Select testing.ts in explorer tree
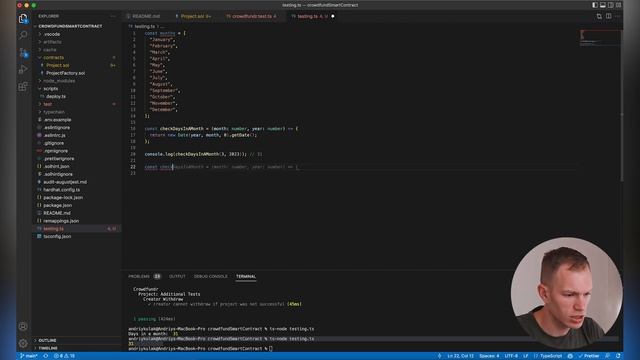 point(77,229)
